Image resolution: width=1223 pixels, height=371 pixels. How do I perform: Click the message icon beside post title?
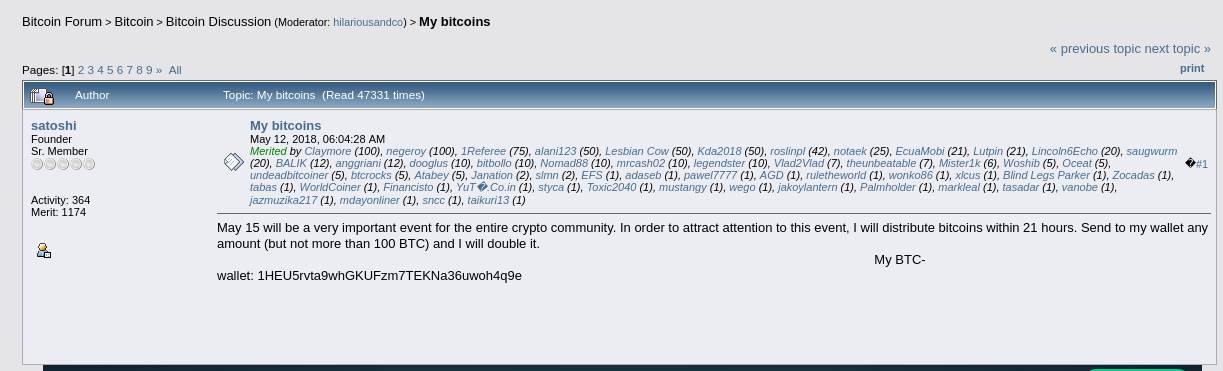(x=234, y=162)
